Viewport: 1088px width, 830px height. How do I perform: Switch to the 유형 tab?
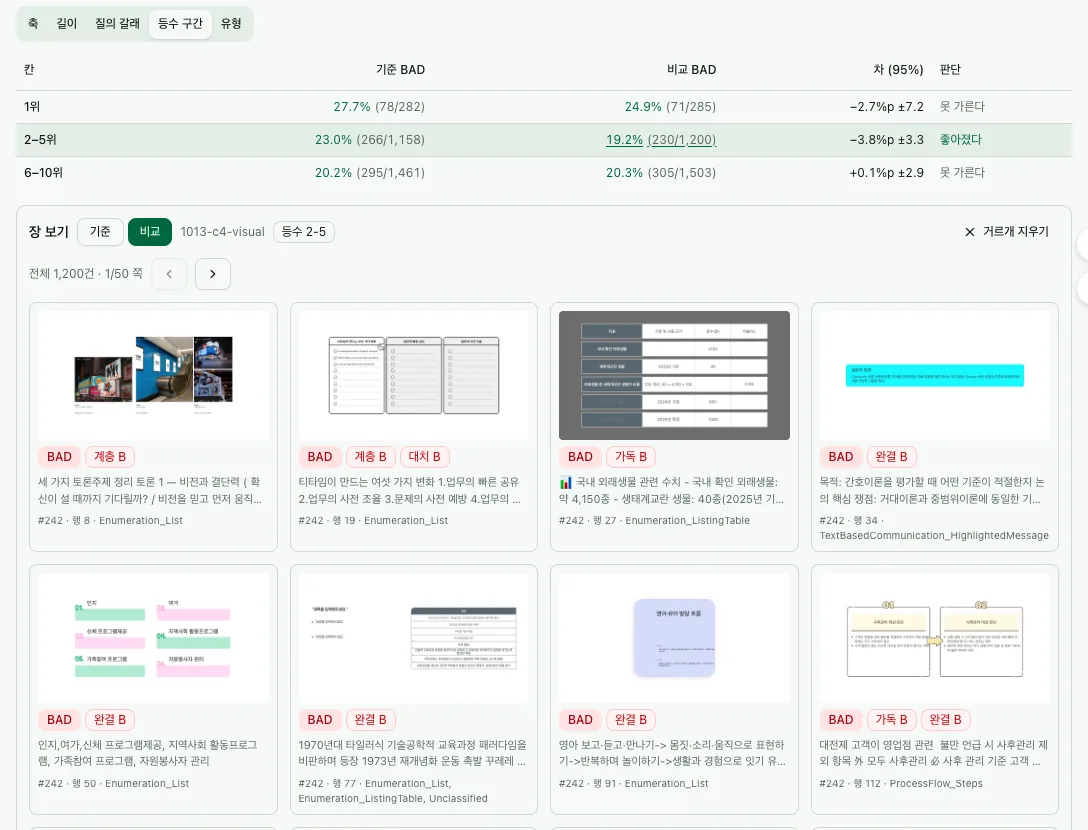pyautogui.click(x=231, y=24)
